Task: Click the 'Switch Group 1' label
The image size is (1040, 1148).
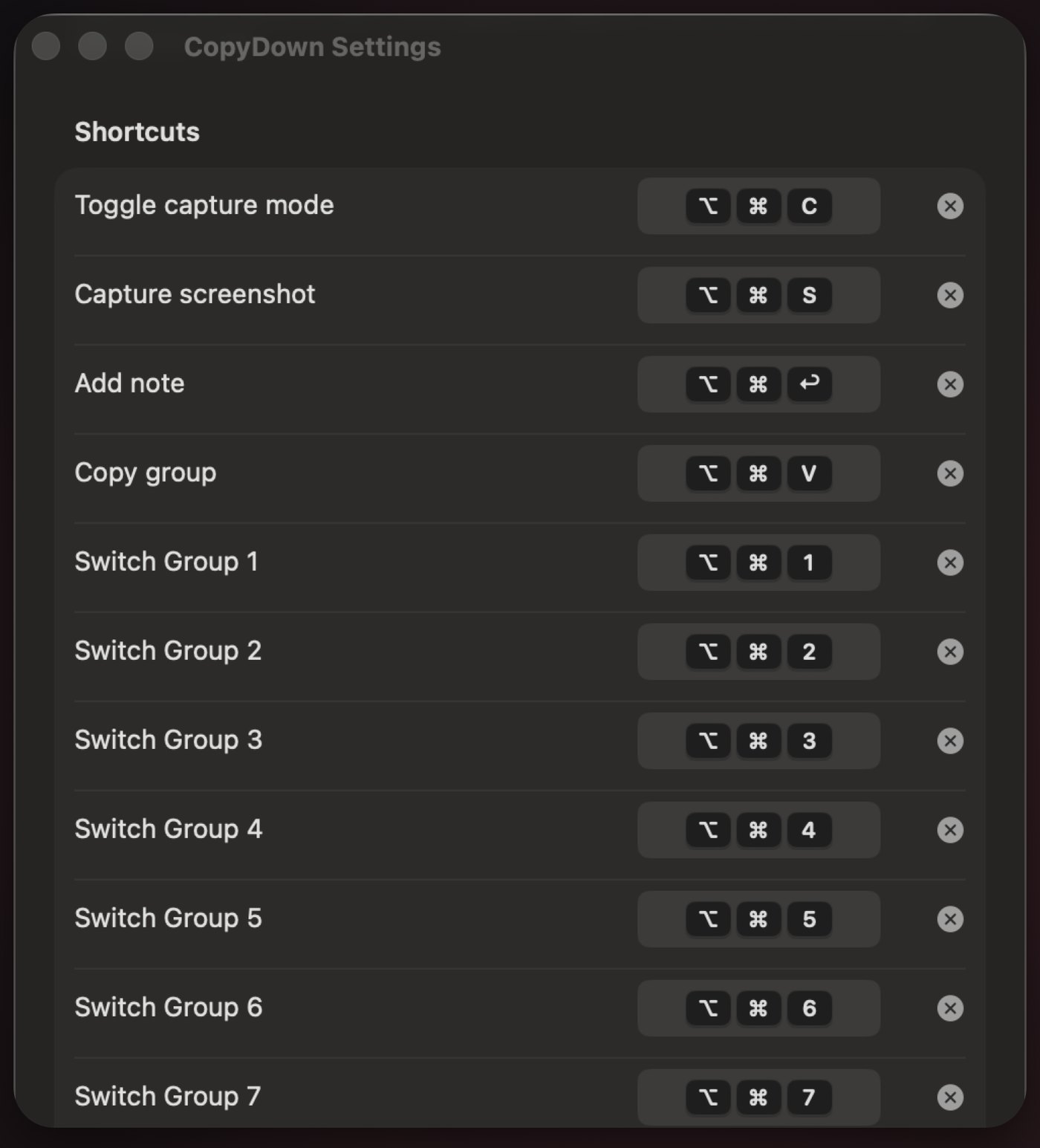Action: (x=166, y=562)
